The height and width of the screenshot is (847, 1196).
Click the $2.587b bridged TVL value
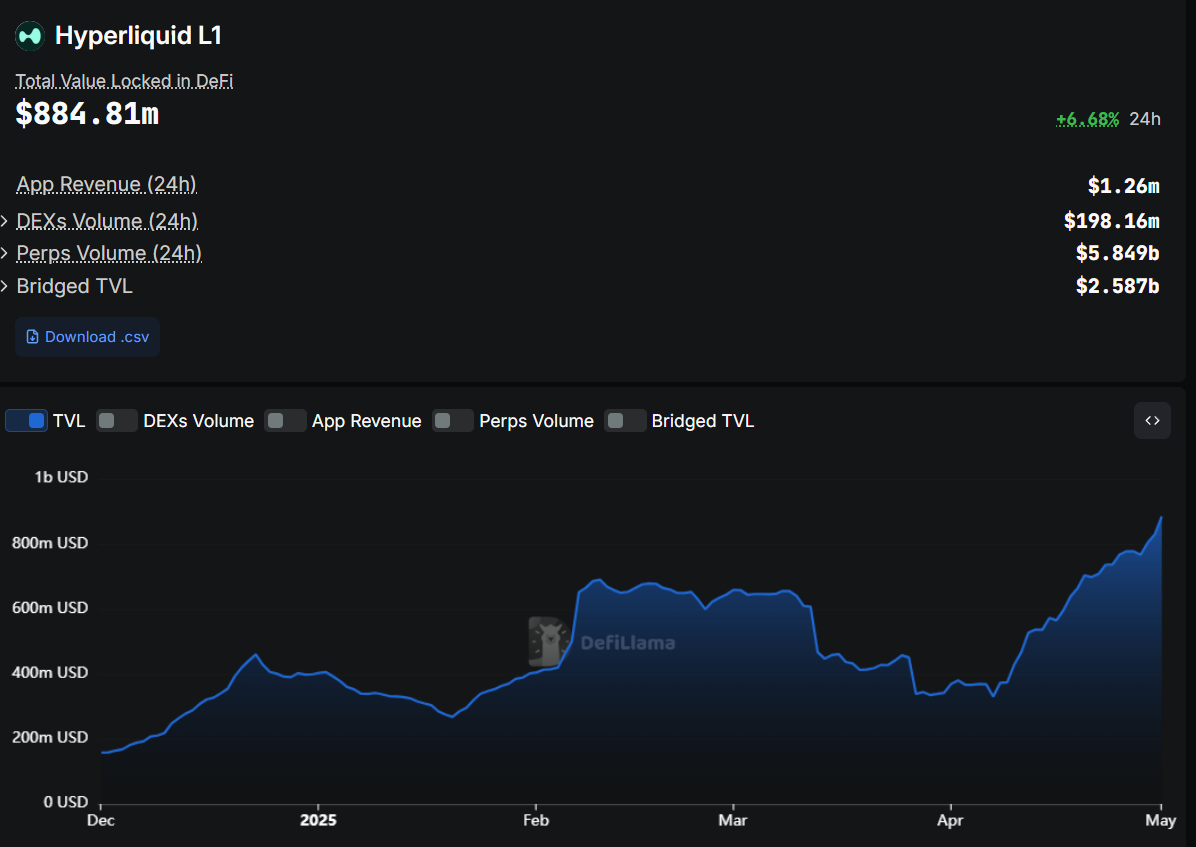1117,286
